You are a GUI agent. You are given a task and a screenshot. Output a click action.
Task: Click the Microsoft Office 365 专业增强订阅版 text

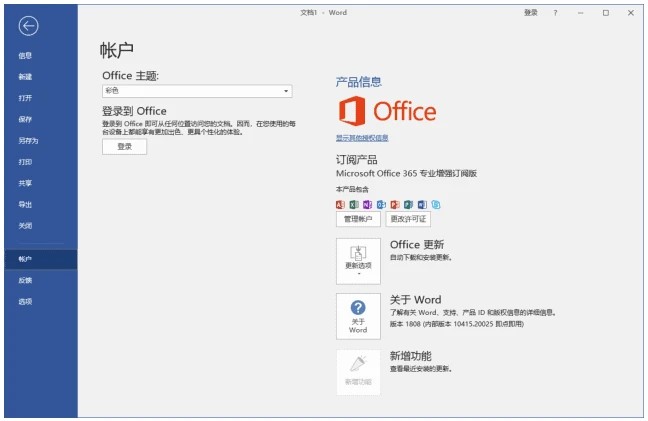pyautogui.click(x=406, y=174)
